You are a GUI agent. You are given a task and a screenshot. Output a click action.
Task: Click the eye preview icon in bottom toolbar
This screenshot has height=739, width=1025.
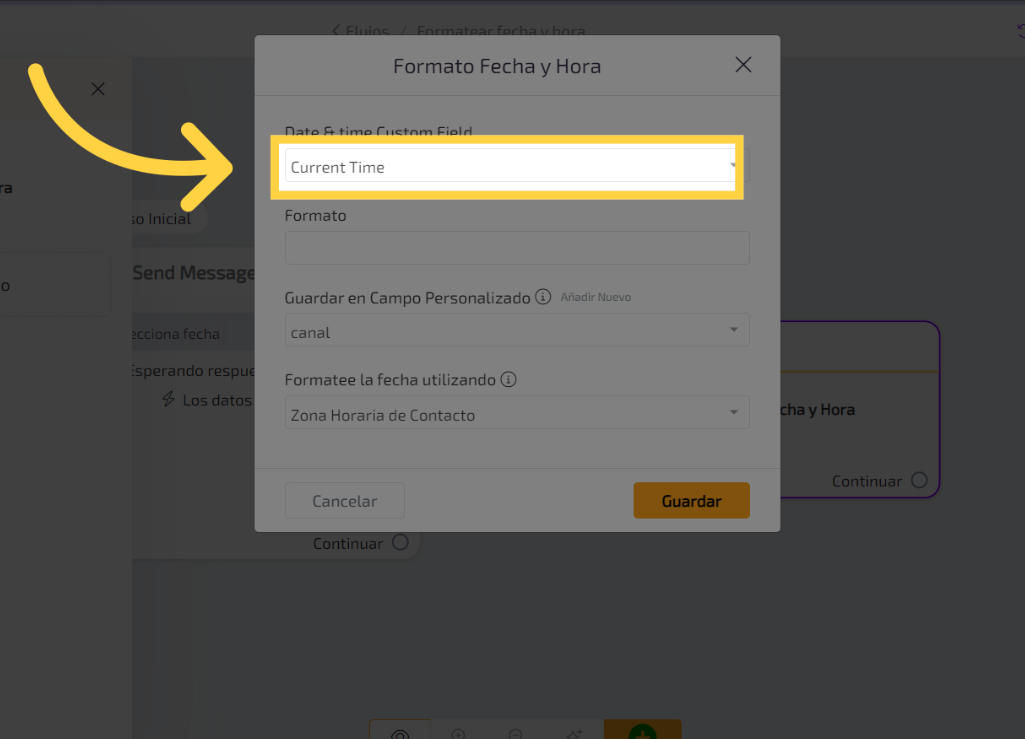tap(400, 735)
